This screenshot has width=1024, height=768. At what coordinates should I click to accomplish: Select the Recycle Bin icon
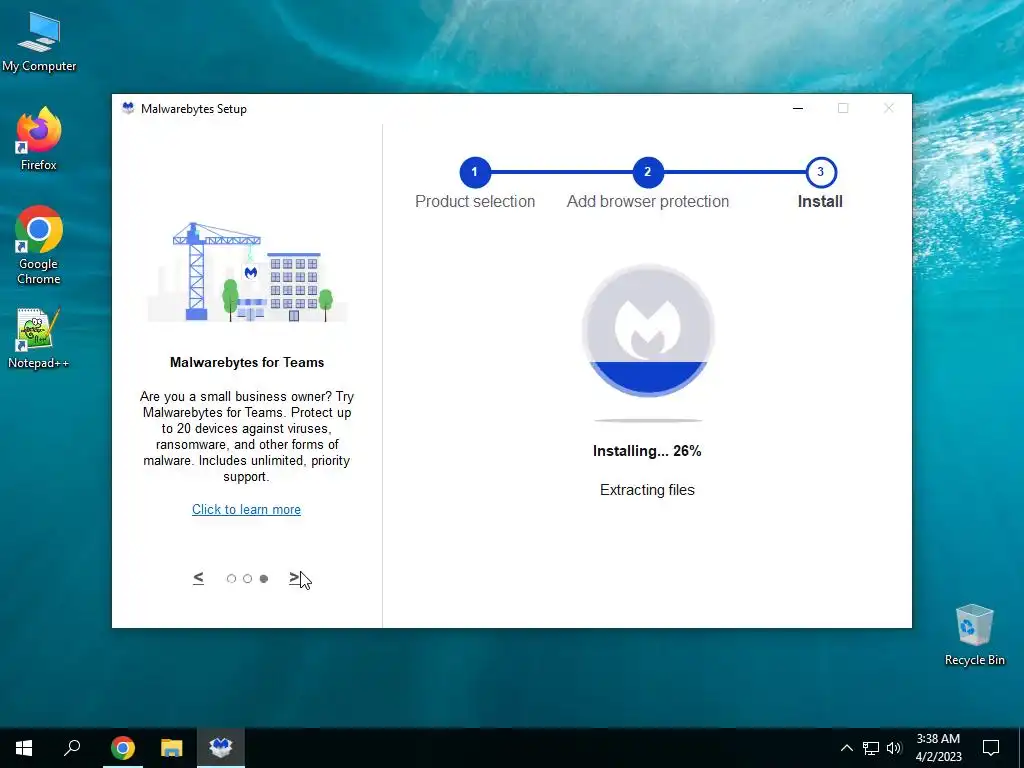pyautogui.click(x=974, y=635)
